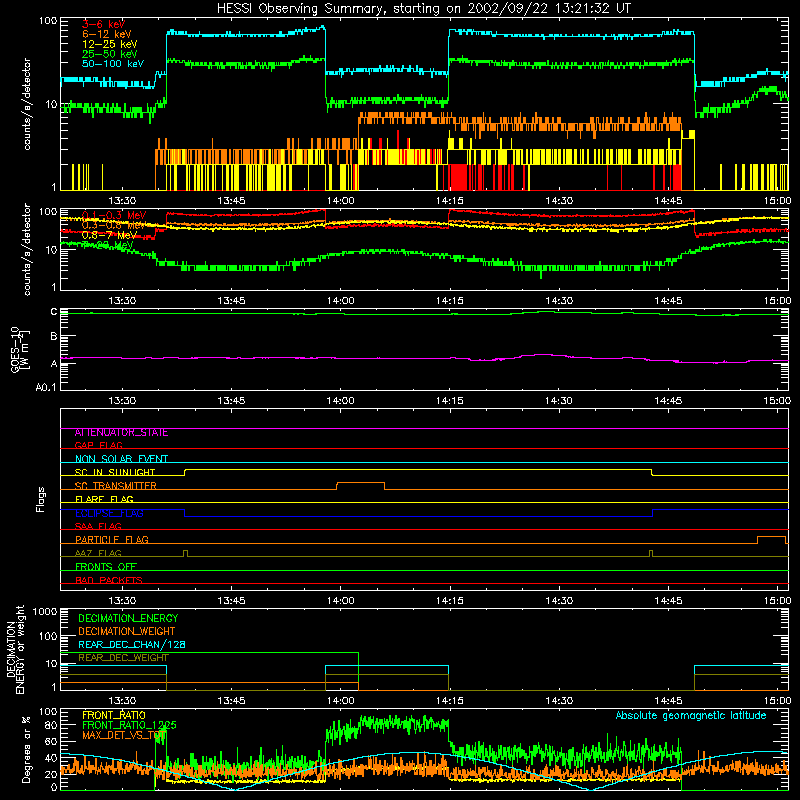Click the REAR_DEC_WEIGHT legend label
Image resolution: width=800 pixels, height=800 pixels.
123,658
